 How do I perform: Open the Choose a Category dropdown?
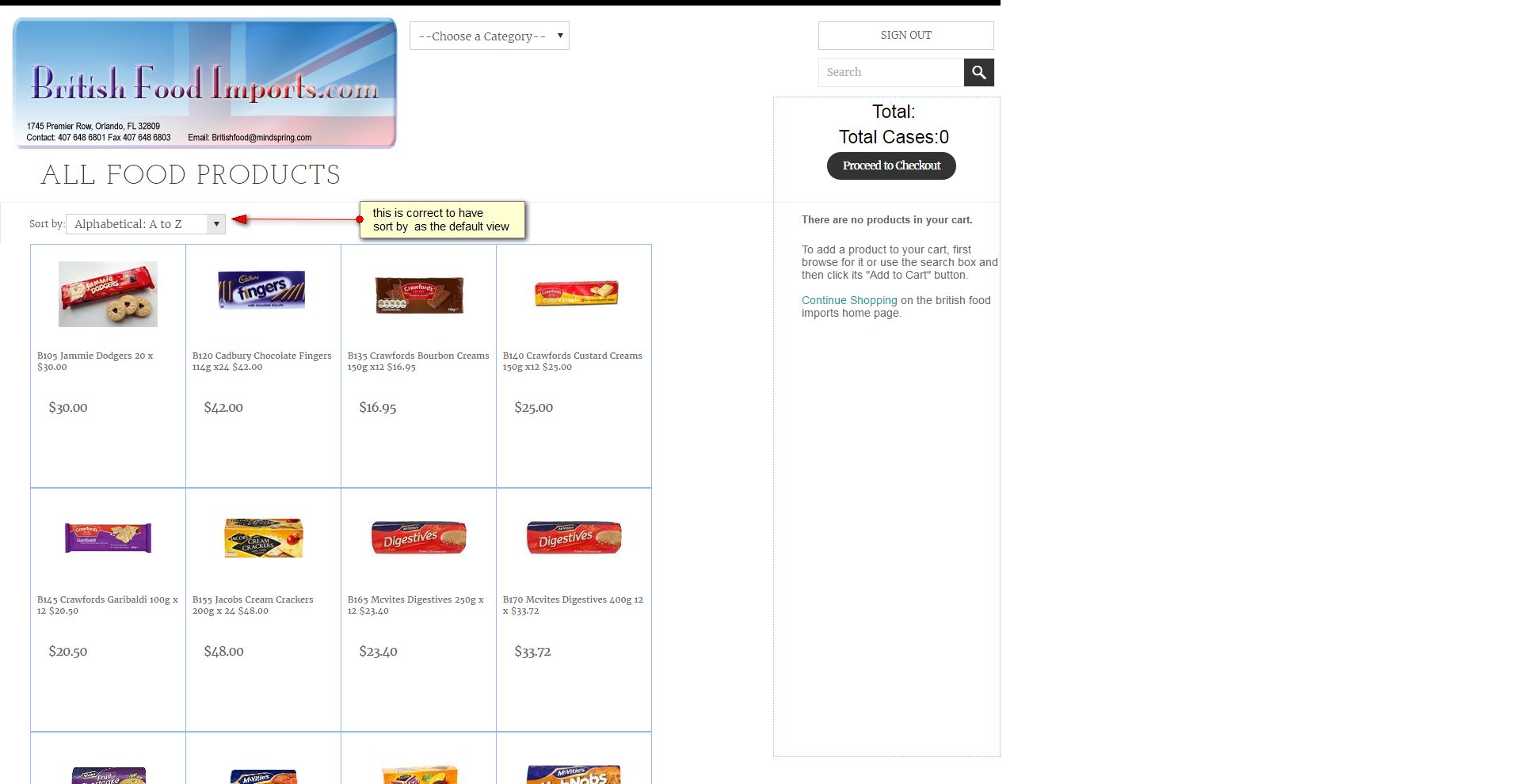pyautogui.click(x=490, y=36)
